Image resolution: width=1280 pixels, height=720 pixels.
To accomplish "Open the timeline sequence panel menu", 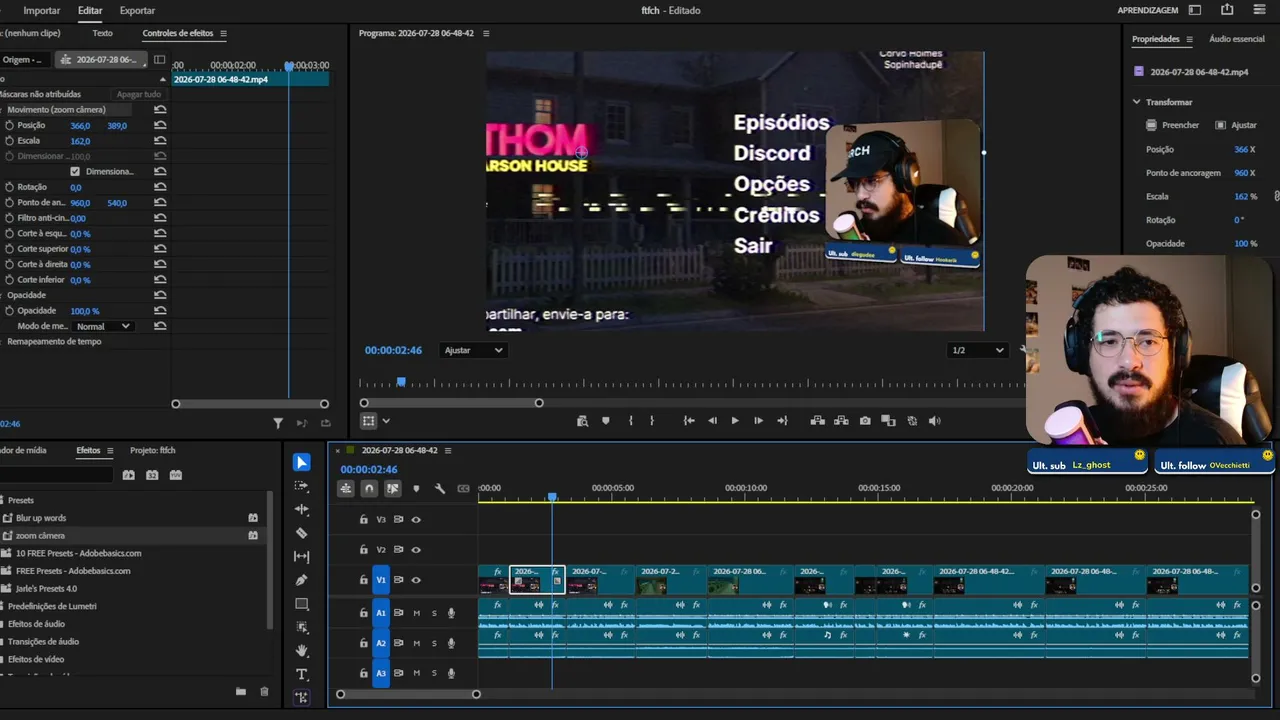I will [x=448, y=450].
